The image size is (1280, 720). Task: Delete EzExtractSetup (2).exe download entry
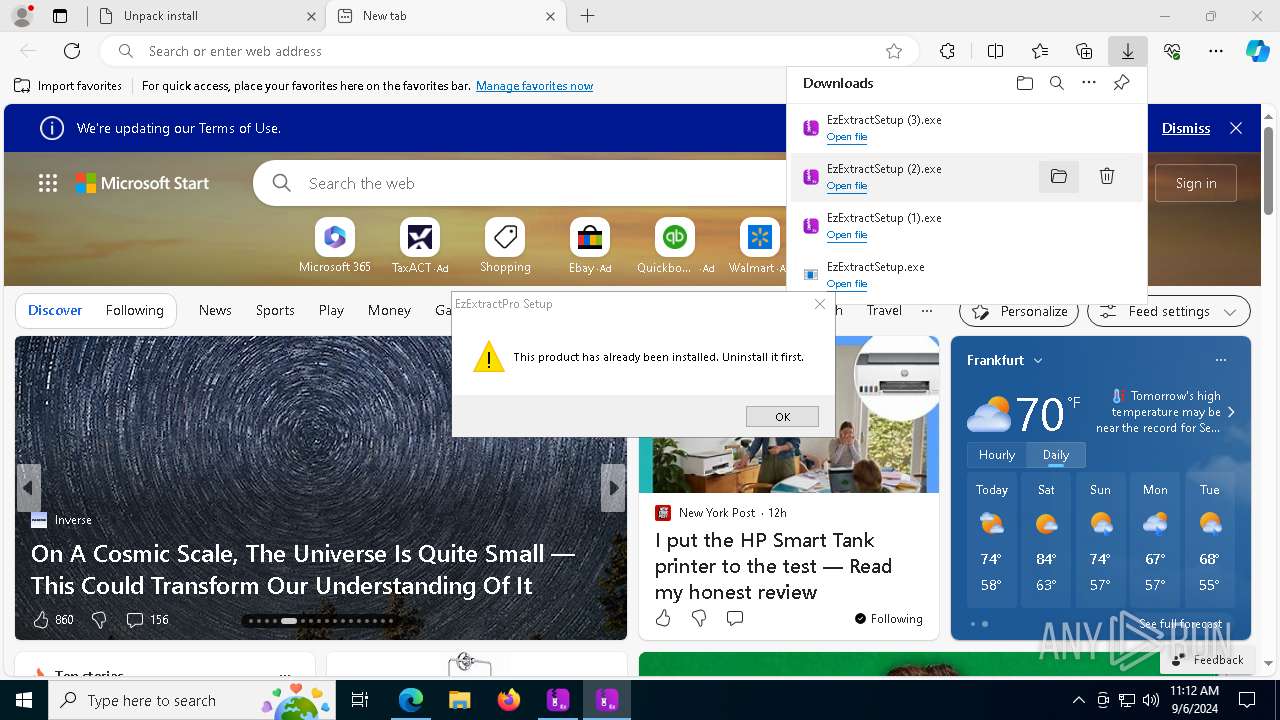click(1107, 177)
